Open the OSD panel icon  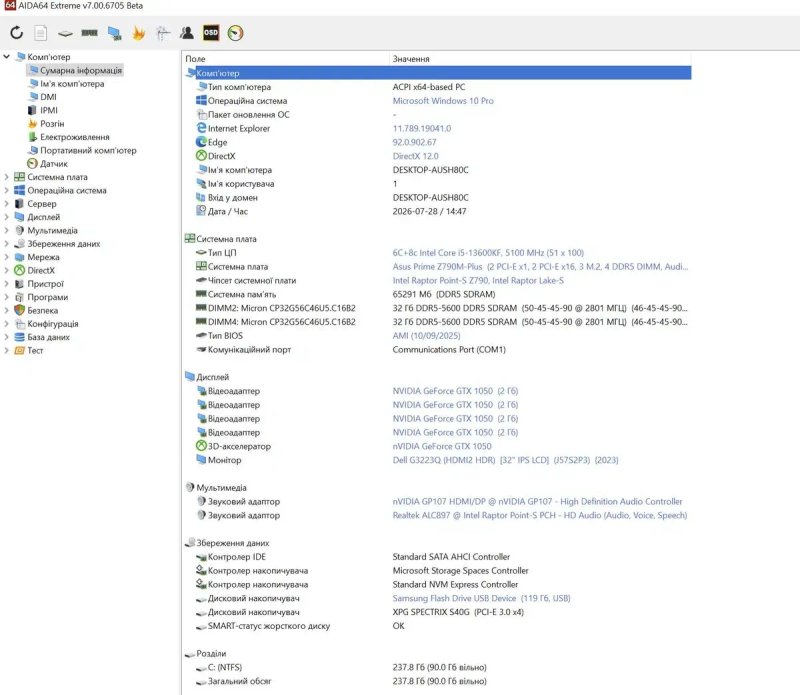211,33
